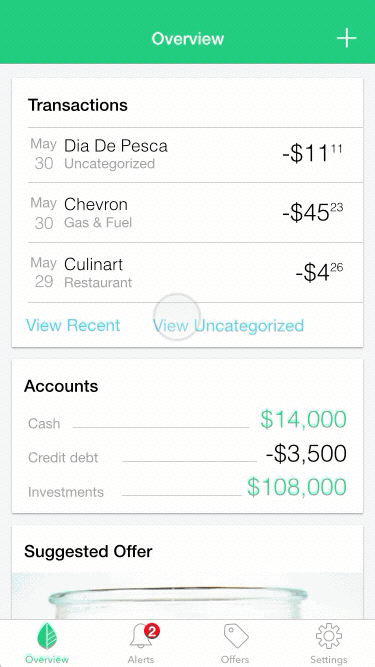
Task: Select the Investments account row
Action: click(187, 488)
